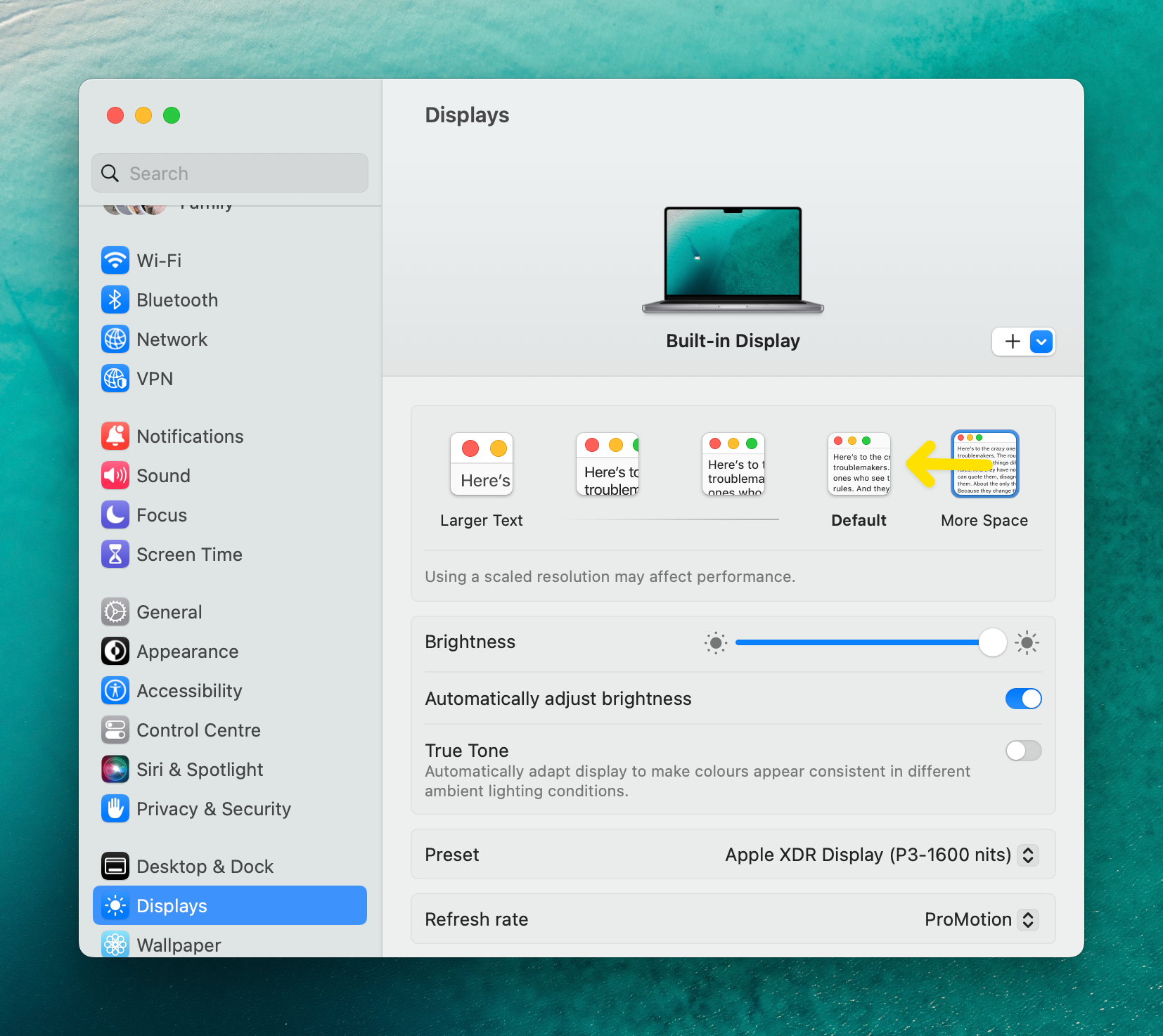Click the Siri & Spotlight icon

click(115, 769)
